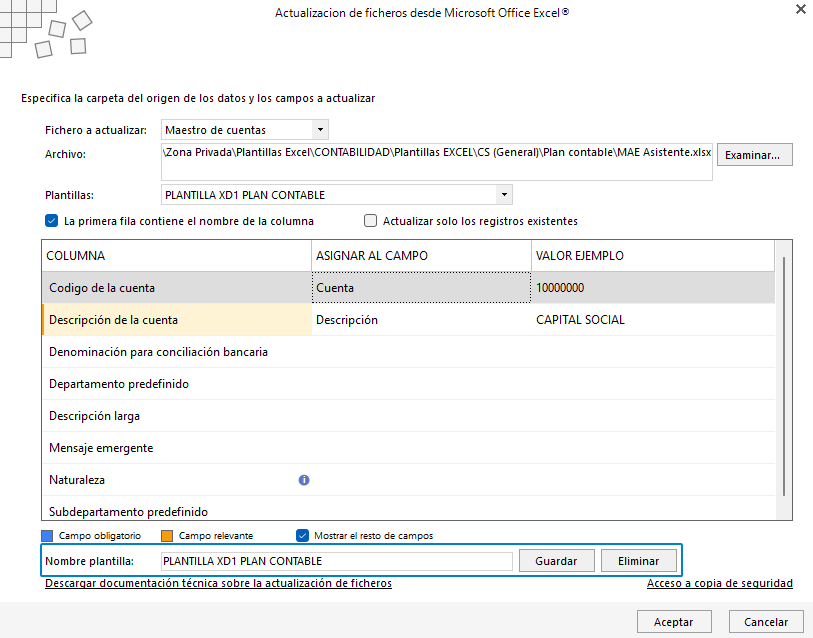
Task: Click the orange 'Campo relevante' legend swatch
Action: [167, 536]
